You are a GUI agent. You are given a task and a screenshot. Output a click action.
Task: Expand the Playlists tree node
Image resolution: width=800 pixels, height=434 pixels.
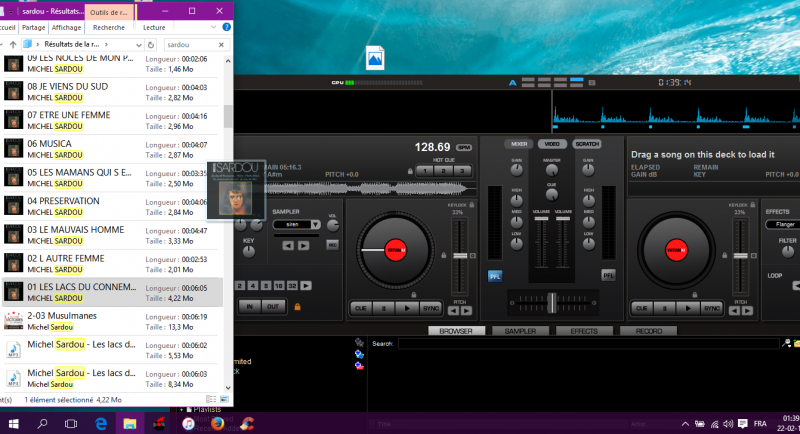(181, 409)
